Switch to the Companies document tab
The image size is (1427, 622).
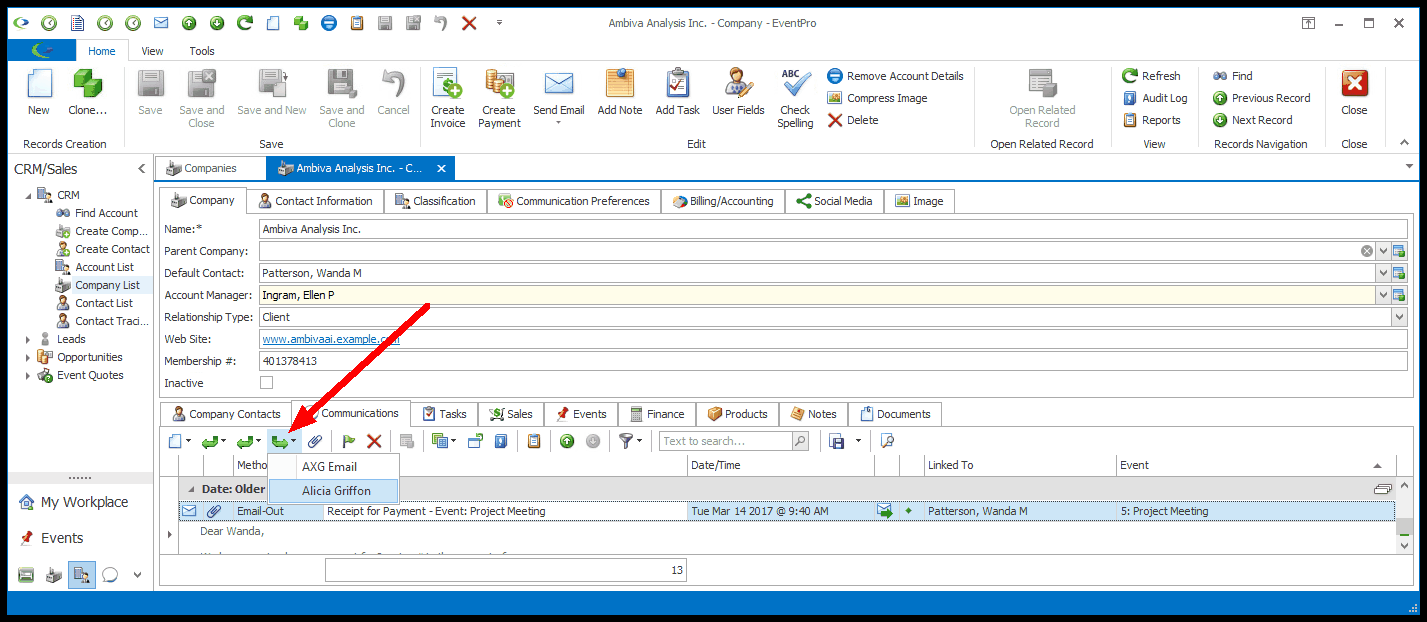[x=210, y=169]
